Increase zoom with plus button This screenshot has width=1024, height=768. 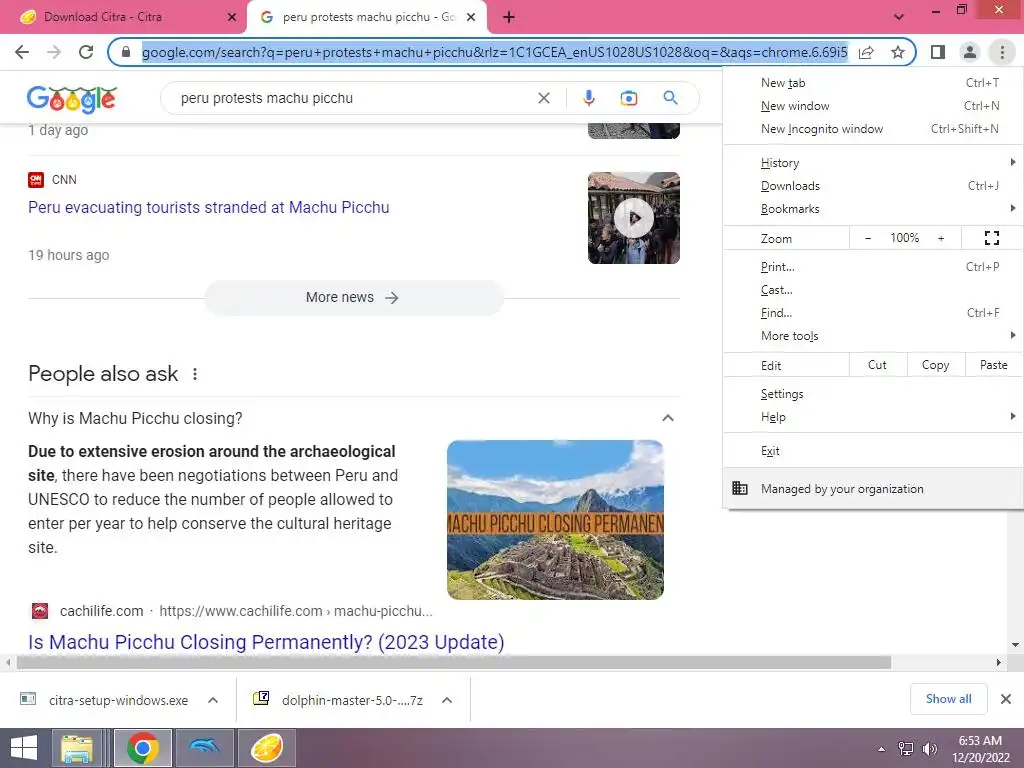[x=941, y=238]
